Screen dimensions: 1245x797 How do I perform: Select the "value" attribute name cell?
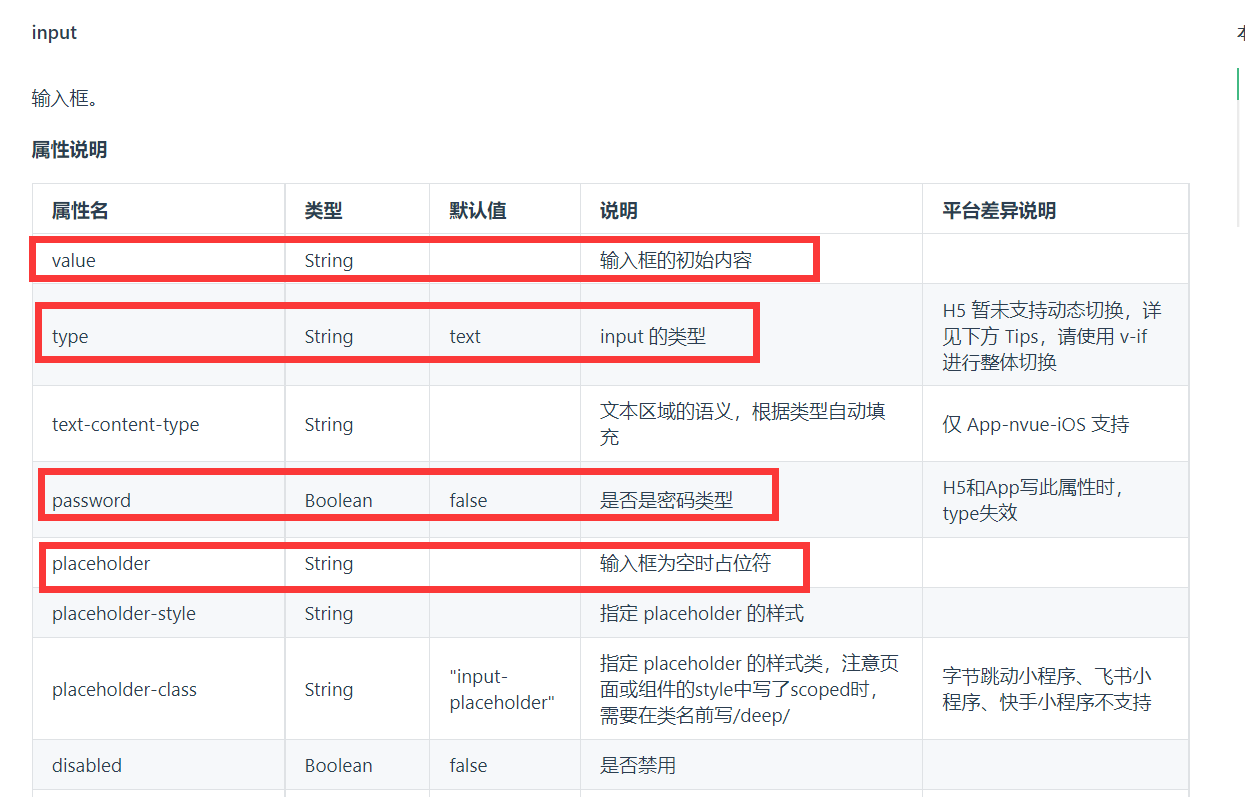point(74,260)
